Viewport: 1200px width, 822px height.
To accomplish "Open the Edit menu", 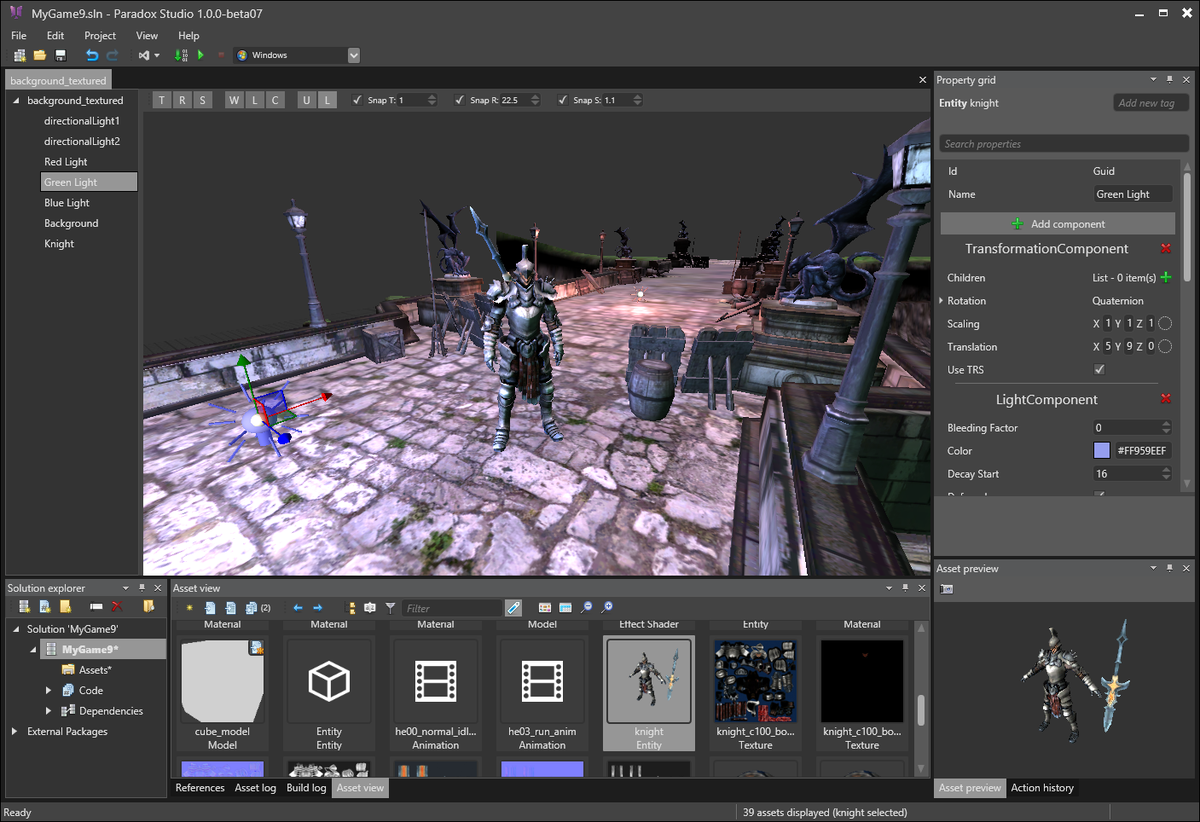I will point(55,35).
